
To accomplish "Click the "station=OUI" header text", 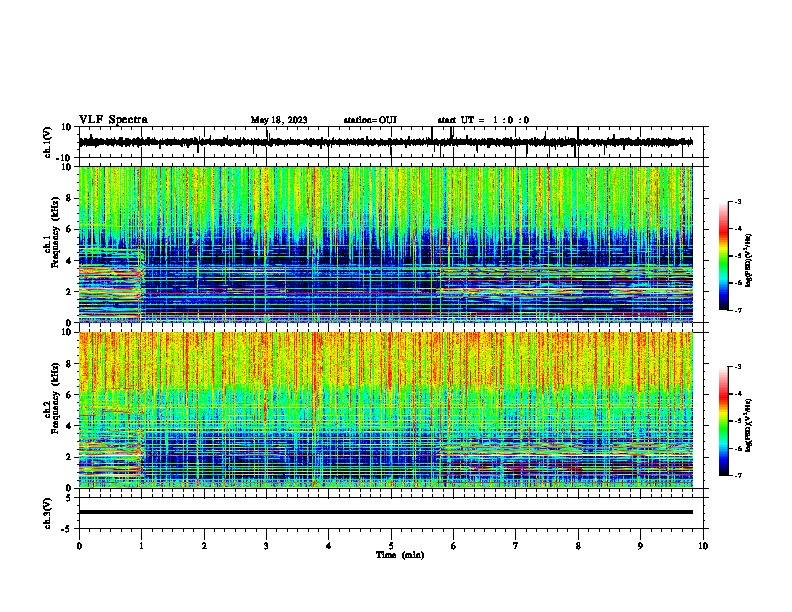I will (x=370, y=120).
